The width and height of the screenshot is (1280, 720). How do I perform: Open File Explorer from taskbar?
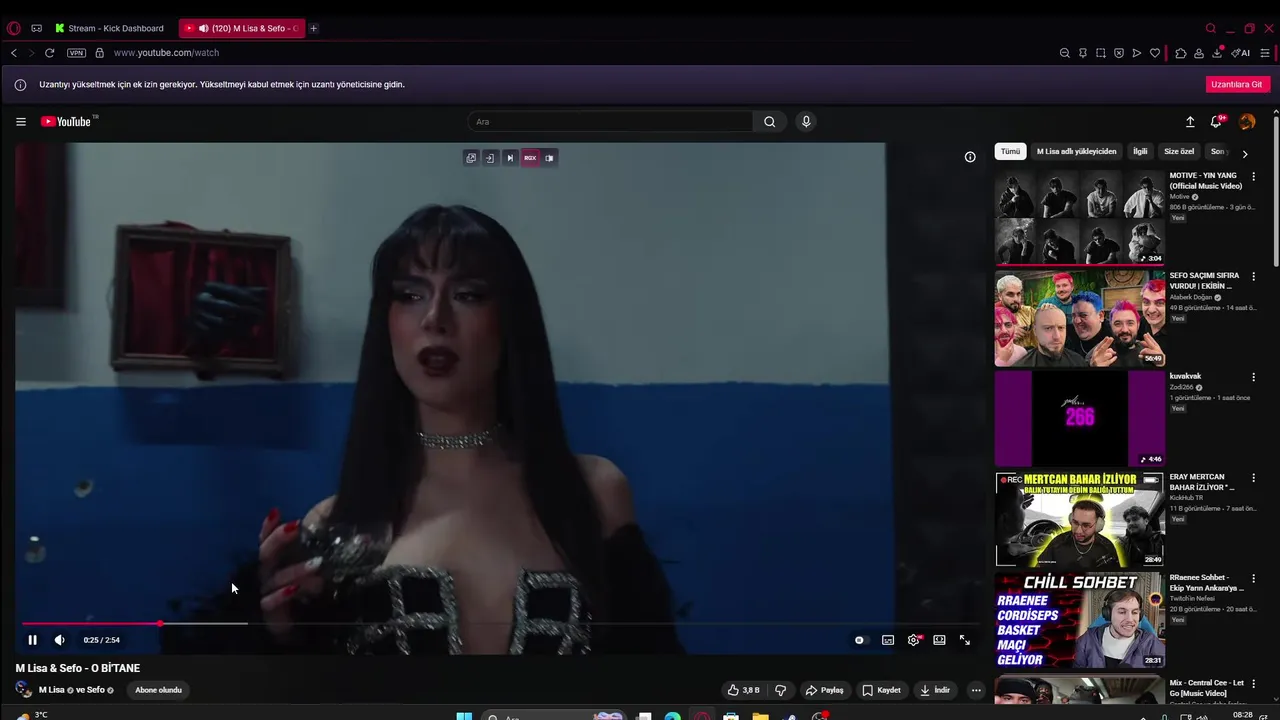click(x=761, y=716)
